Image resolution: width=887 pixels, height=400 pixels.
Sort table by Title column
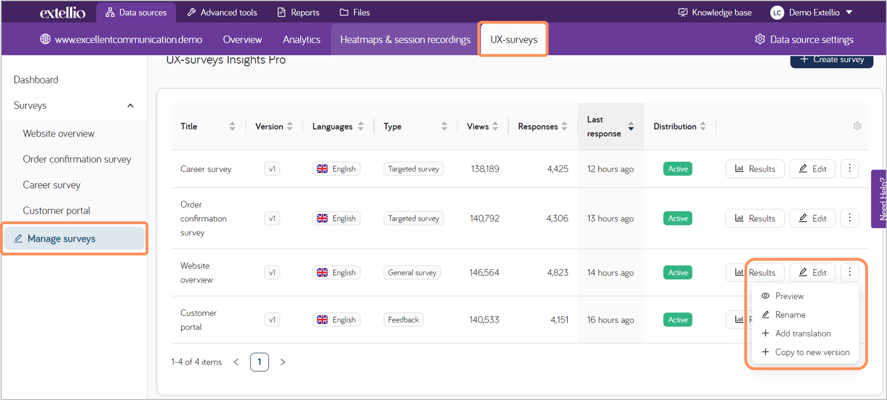(x=232, y=127)
